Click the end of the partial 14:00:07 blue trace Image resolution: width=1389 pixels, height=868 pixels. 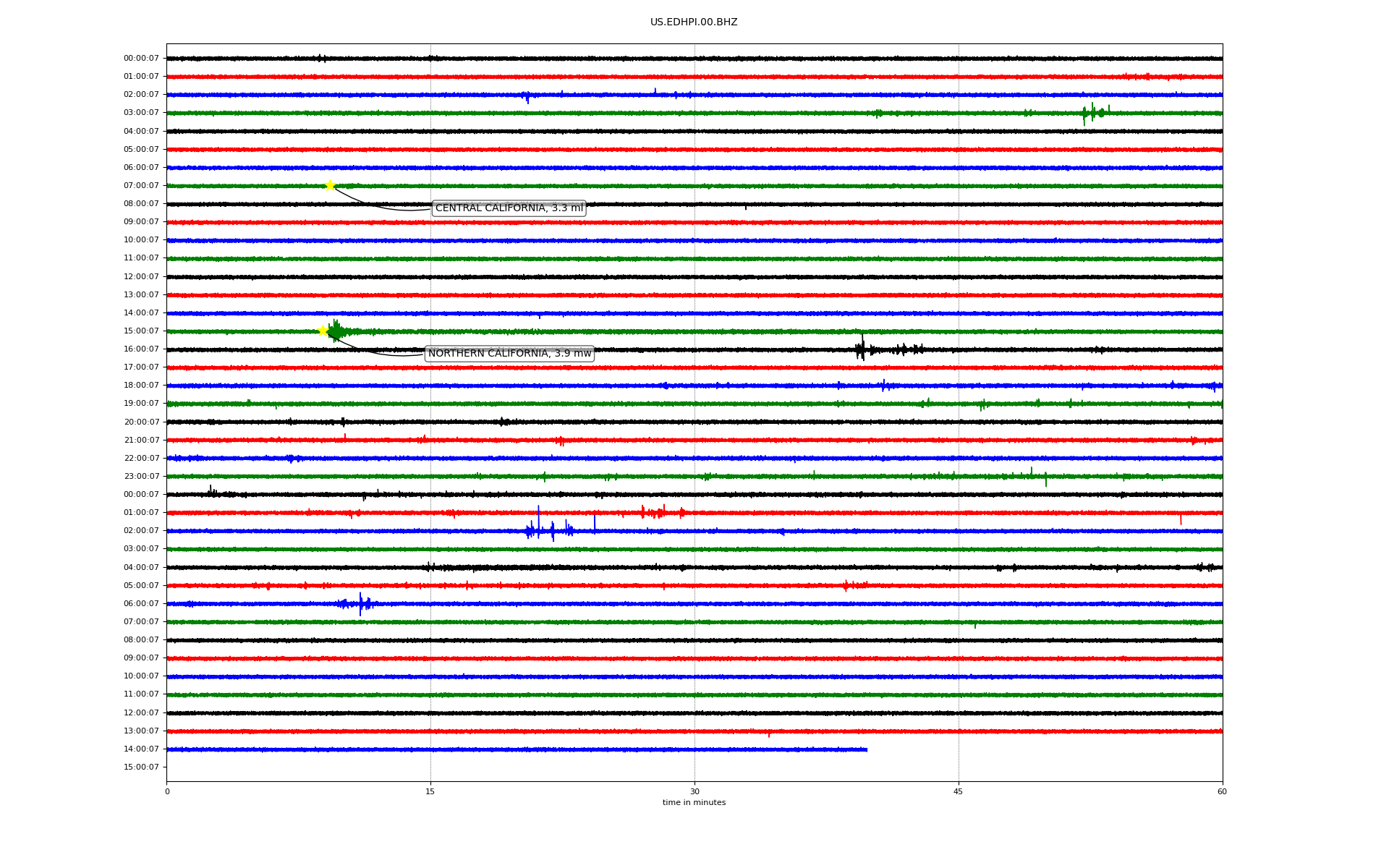pyautogui.click(x=866, y=749)
